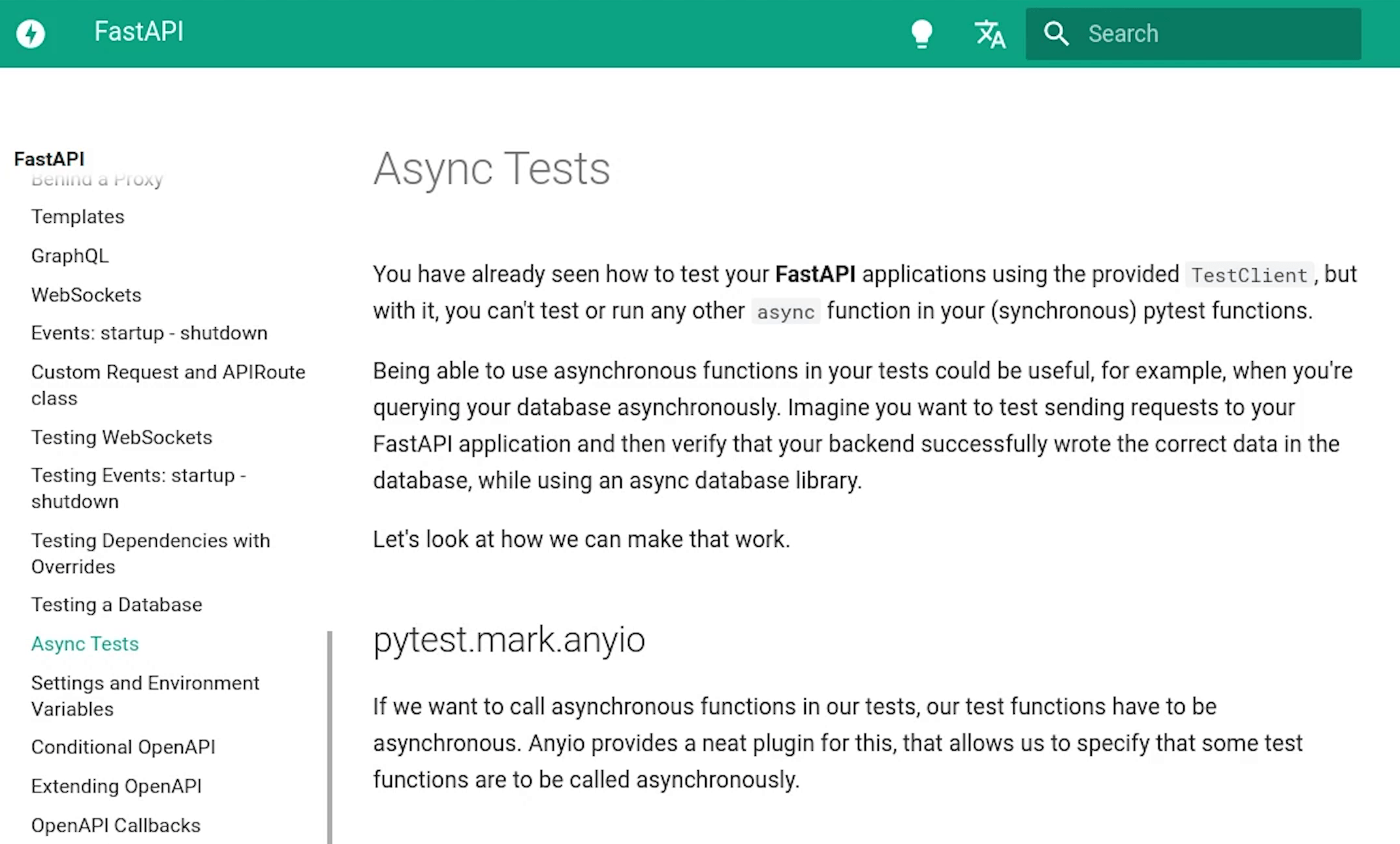Screen dimensions: 1400x844
Task: Open the Templates documentation page
Action: pos(78,216)
